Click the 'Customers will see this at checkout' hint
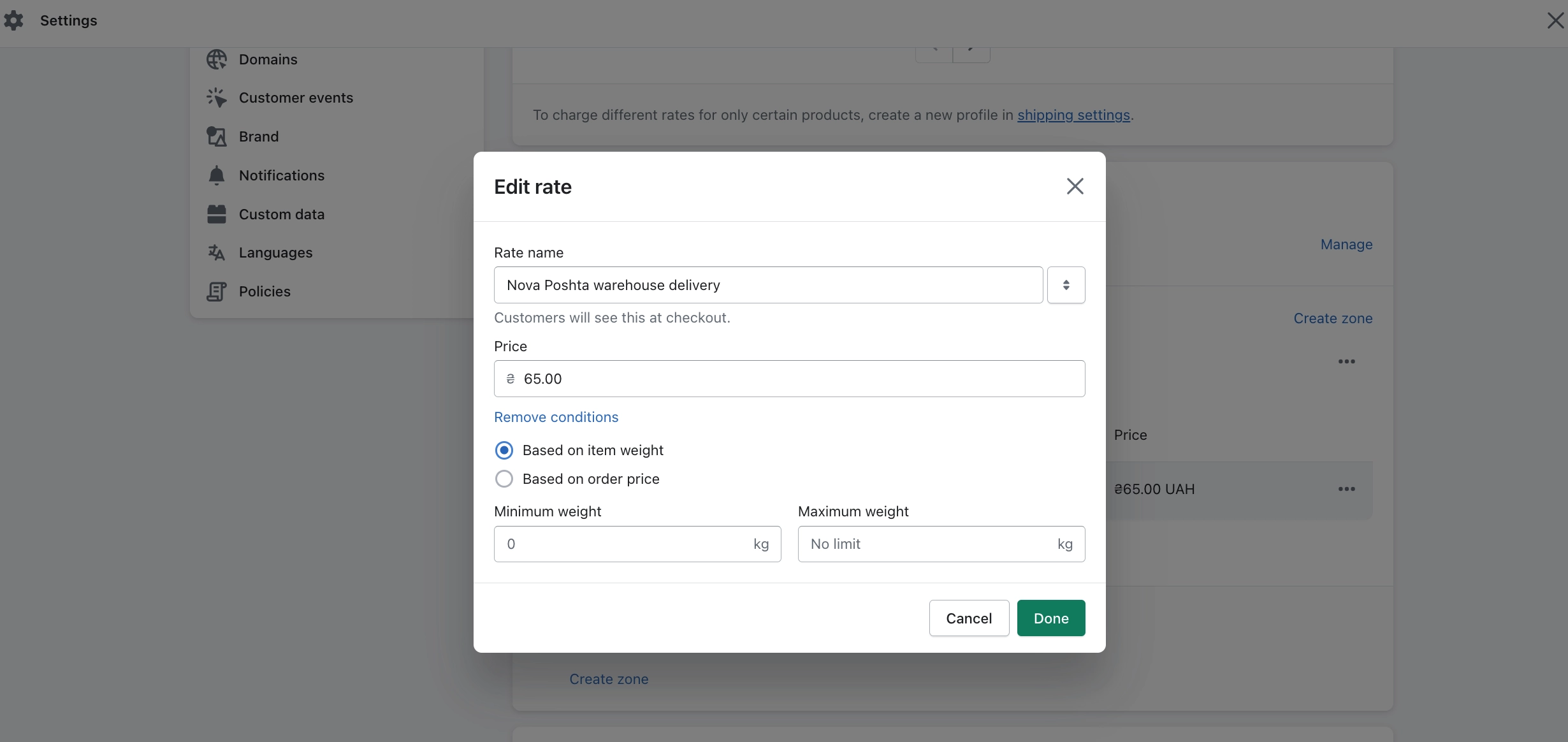 (x=612, y=317)
